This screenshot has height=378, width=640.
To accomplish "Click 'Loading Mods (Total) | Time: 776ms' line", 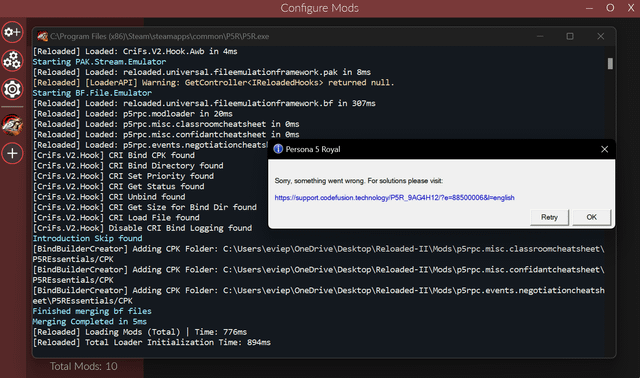I will [140, 332].
